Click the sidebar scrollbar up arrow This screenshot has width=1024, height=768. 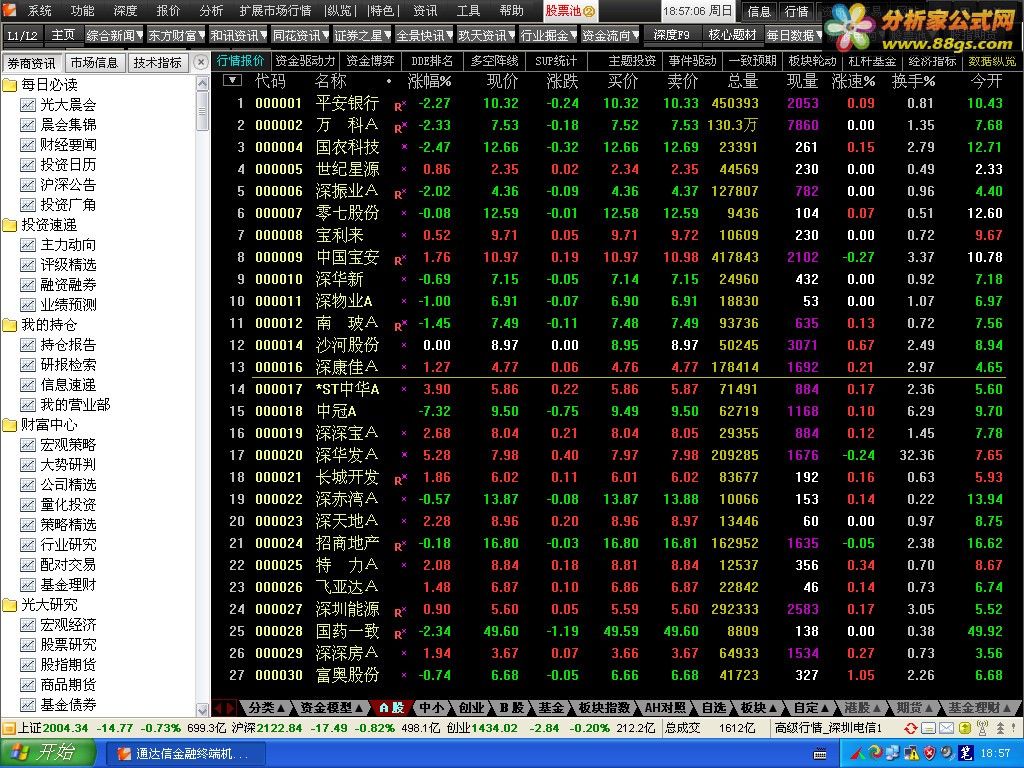click(202, 82)
